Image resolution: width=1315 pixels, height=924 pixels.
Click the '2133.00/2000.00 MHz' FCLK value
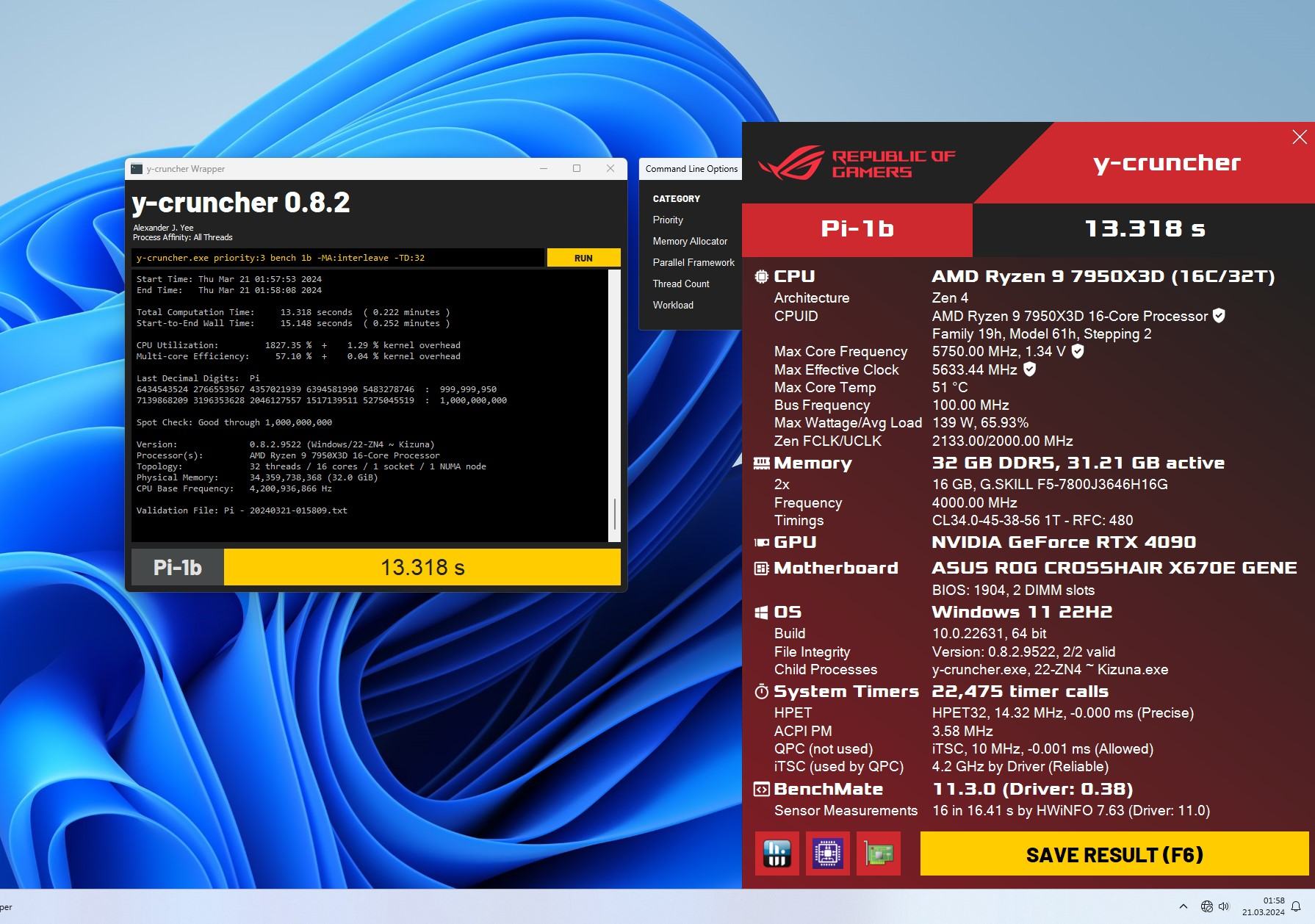1002,441
